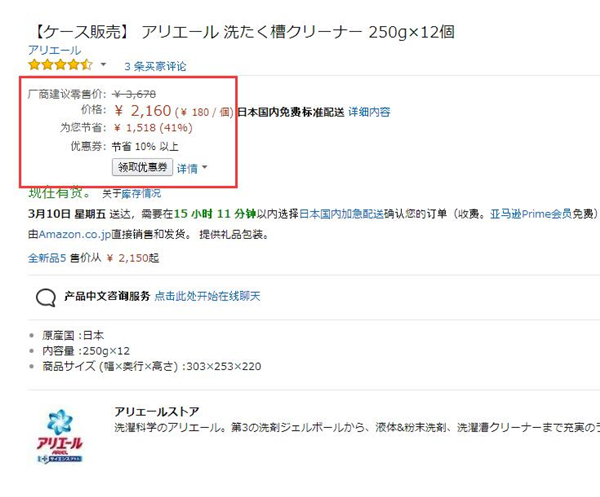Click the chat speech bubble icon

click(x=46, y=298)
